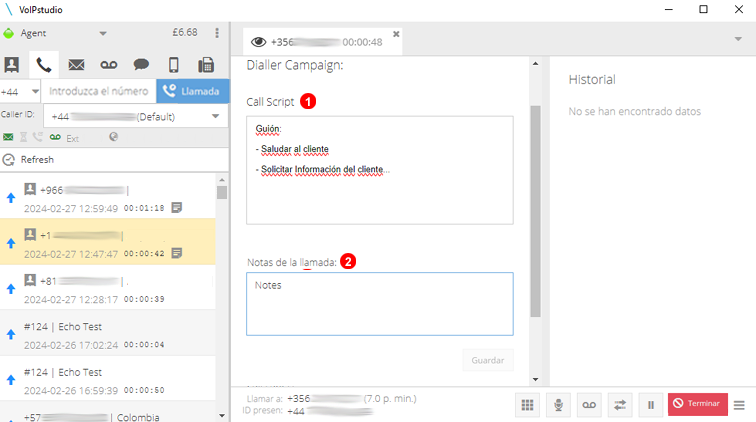Image resolution: width=756 pixels, height=422 pixels.
Task: Click the Historial heading
Action: pos(592,80)
